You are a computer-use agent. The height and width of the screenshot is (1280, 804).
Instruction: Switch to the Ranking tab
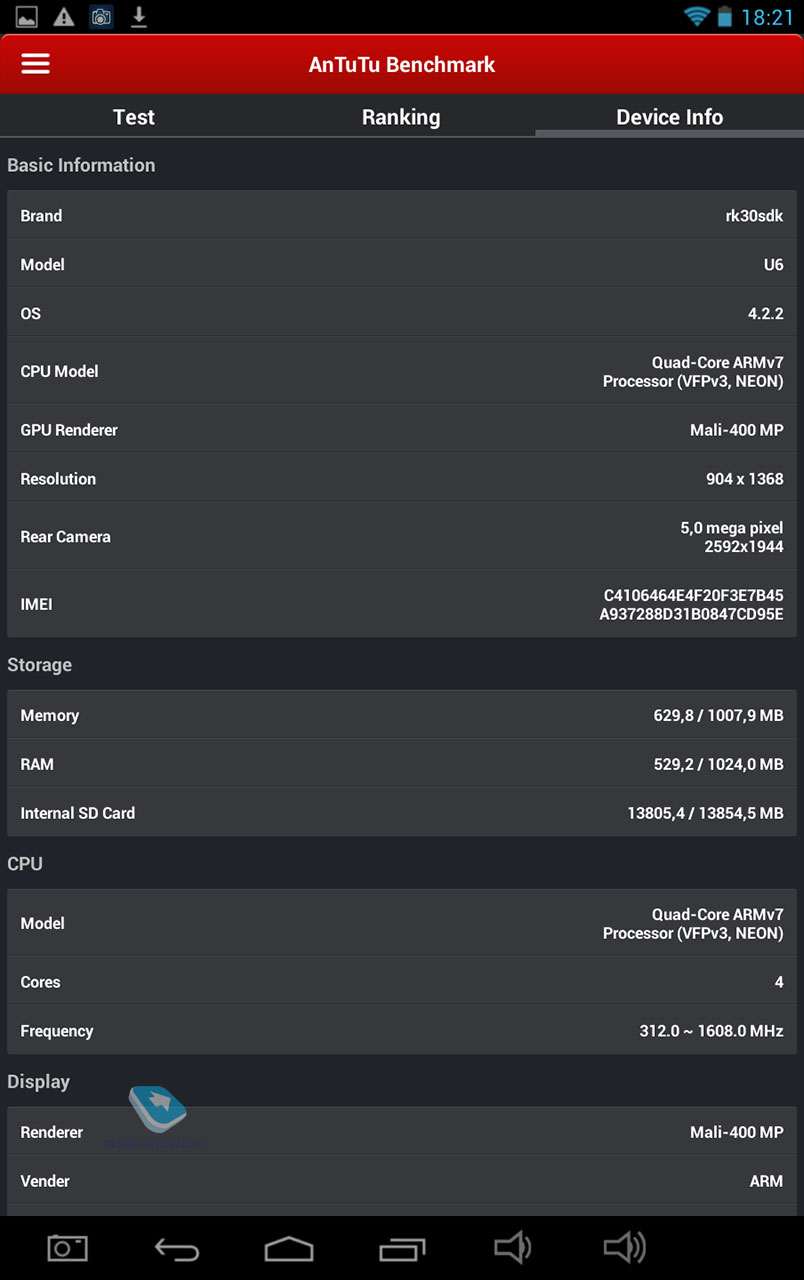point(401,117)
